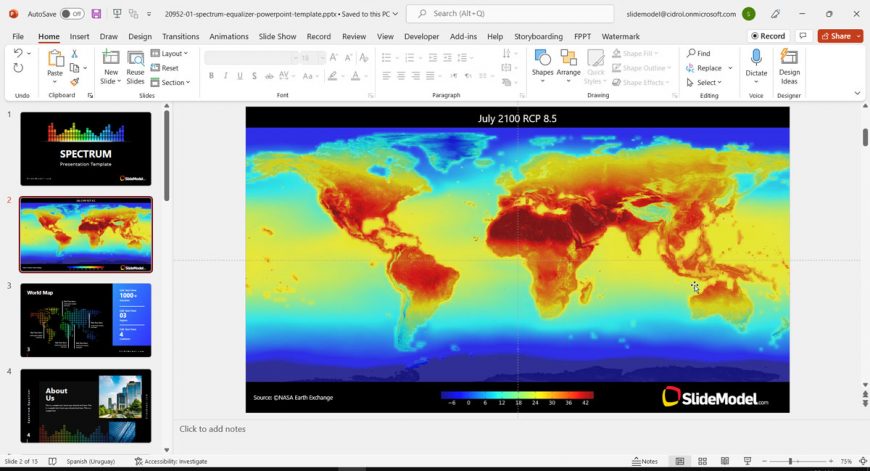870x471 pixels.
Task: Open the font name combo box
Action: [251, 58]
